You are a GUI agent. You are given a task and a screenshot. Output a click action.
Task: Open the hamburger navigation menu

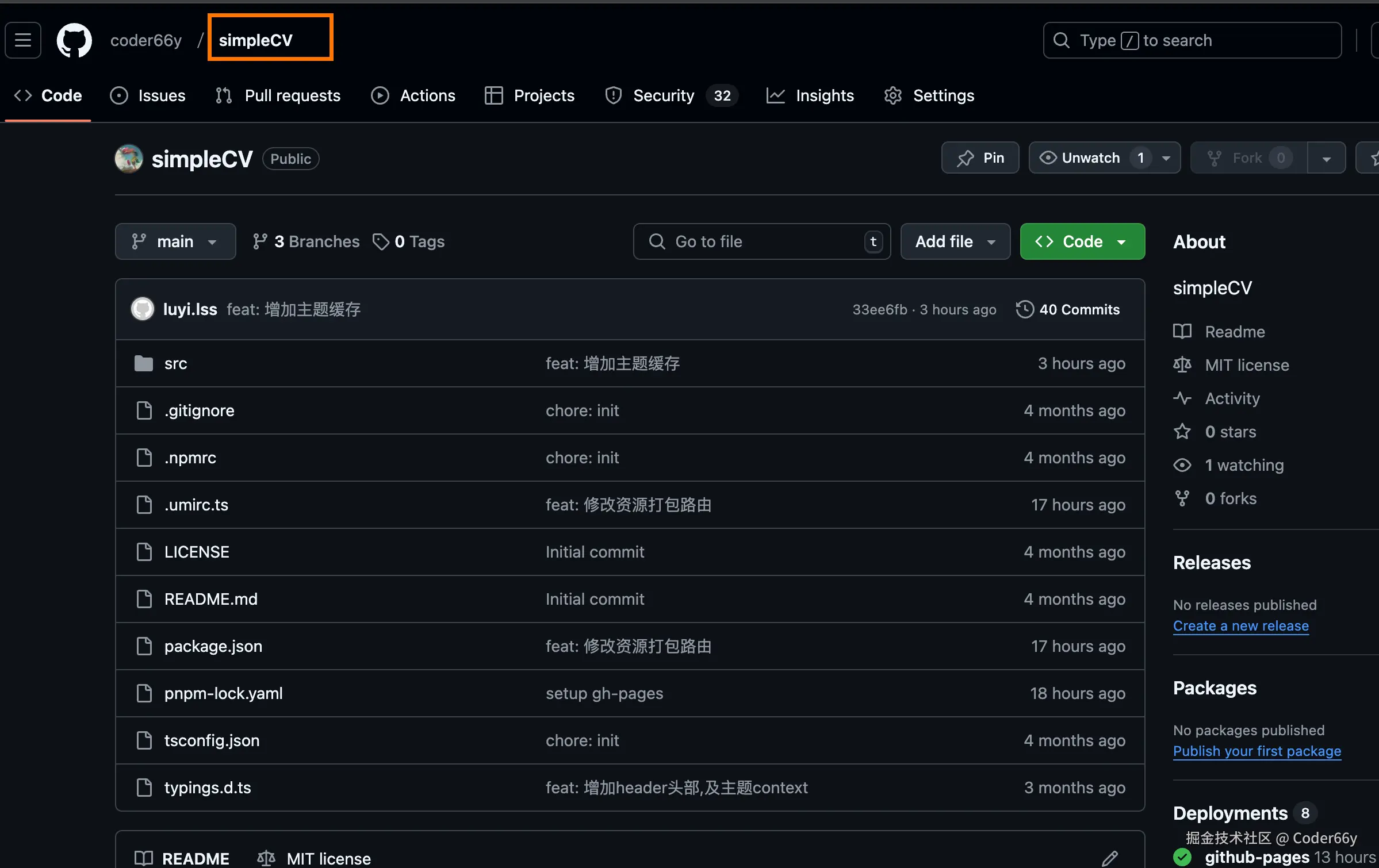[23, 40]
